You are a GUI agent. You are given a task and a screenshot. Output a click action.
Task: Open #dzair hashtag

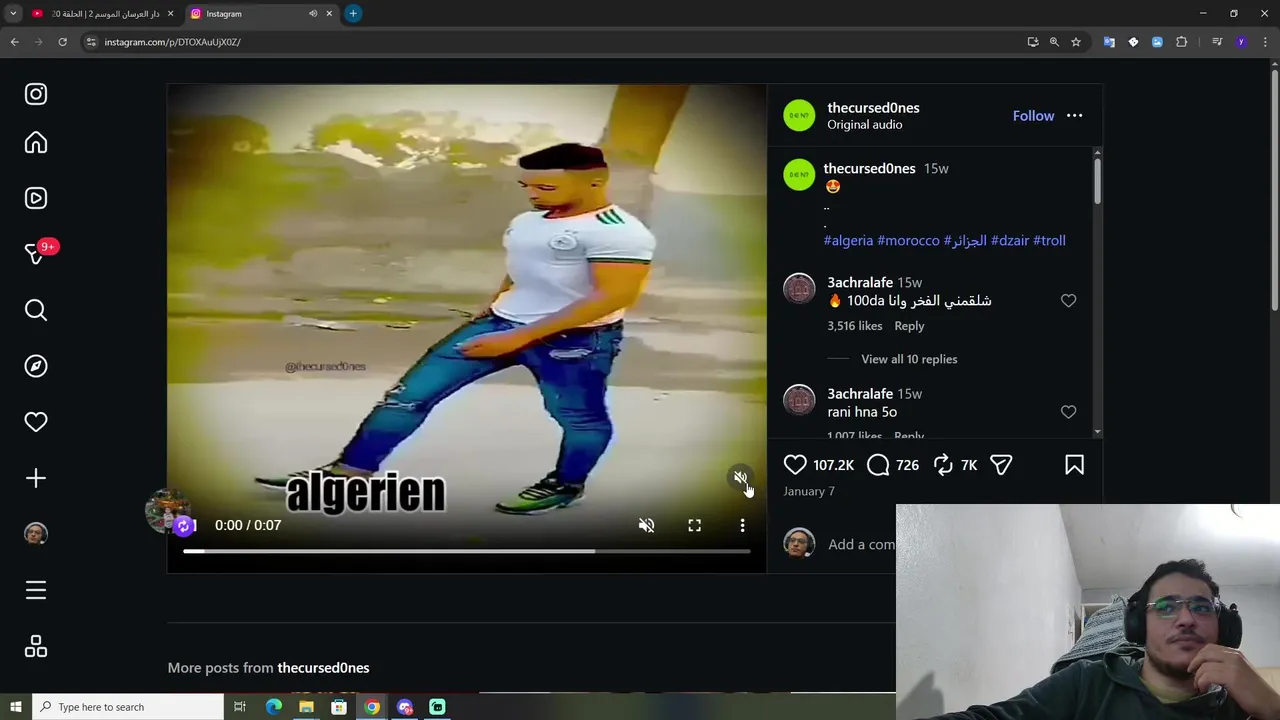point(1010,241)
